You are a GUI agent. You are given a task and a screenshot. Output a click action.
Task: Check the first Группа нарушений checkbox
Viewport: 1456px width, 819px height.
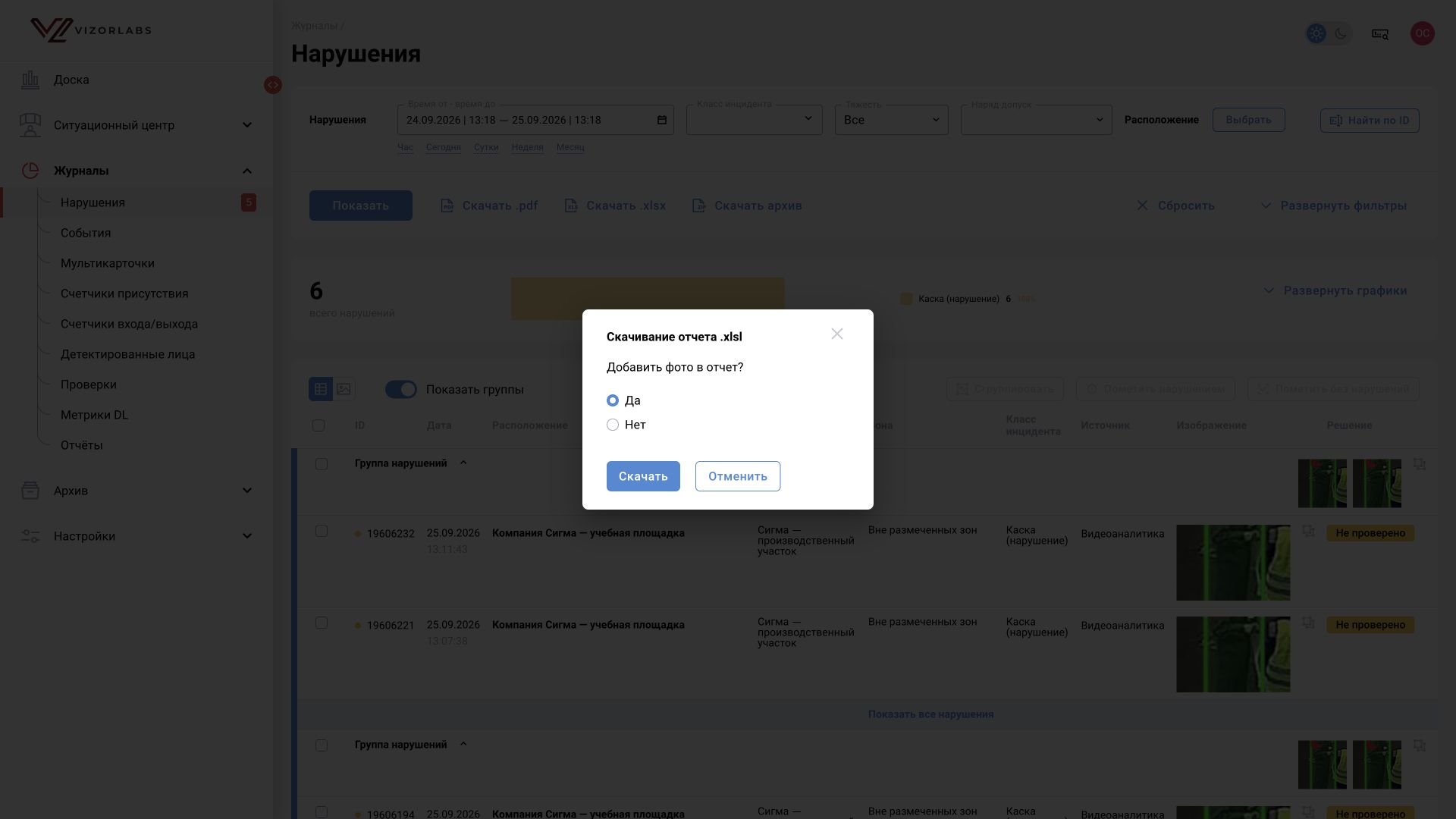pyautogui.click(x=322, y=464)
